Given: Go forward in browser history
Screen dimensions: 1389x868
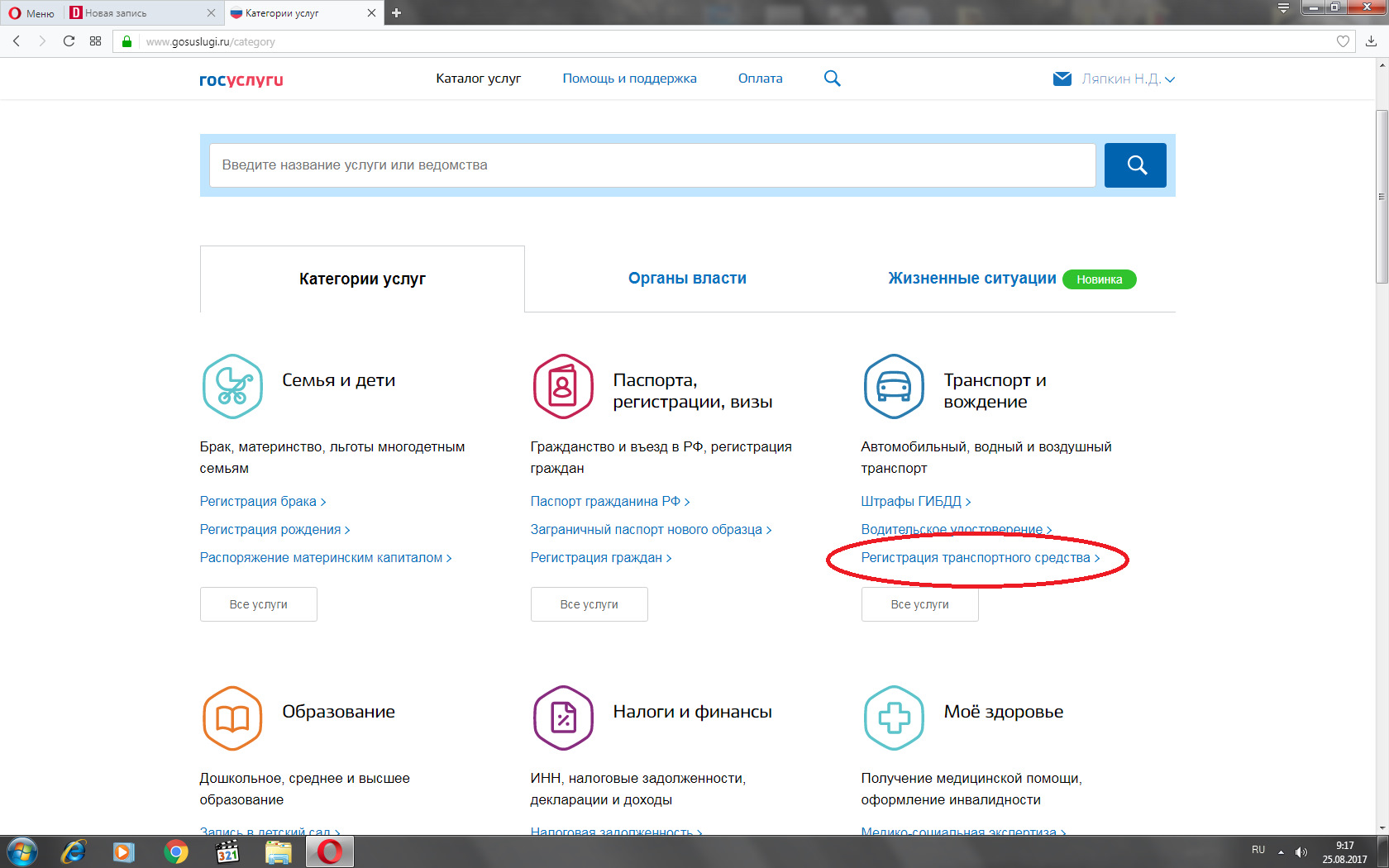Looking at the screenshot, I should pos(42,41).
